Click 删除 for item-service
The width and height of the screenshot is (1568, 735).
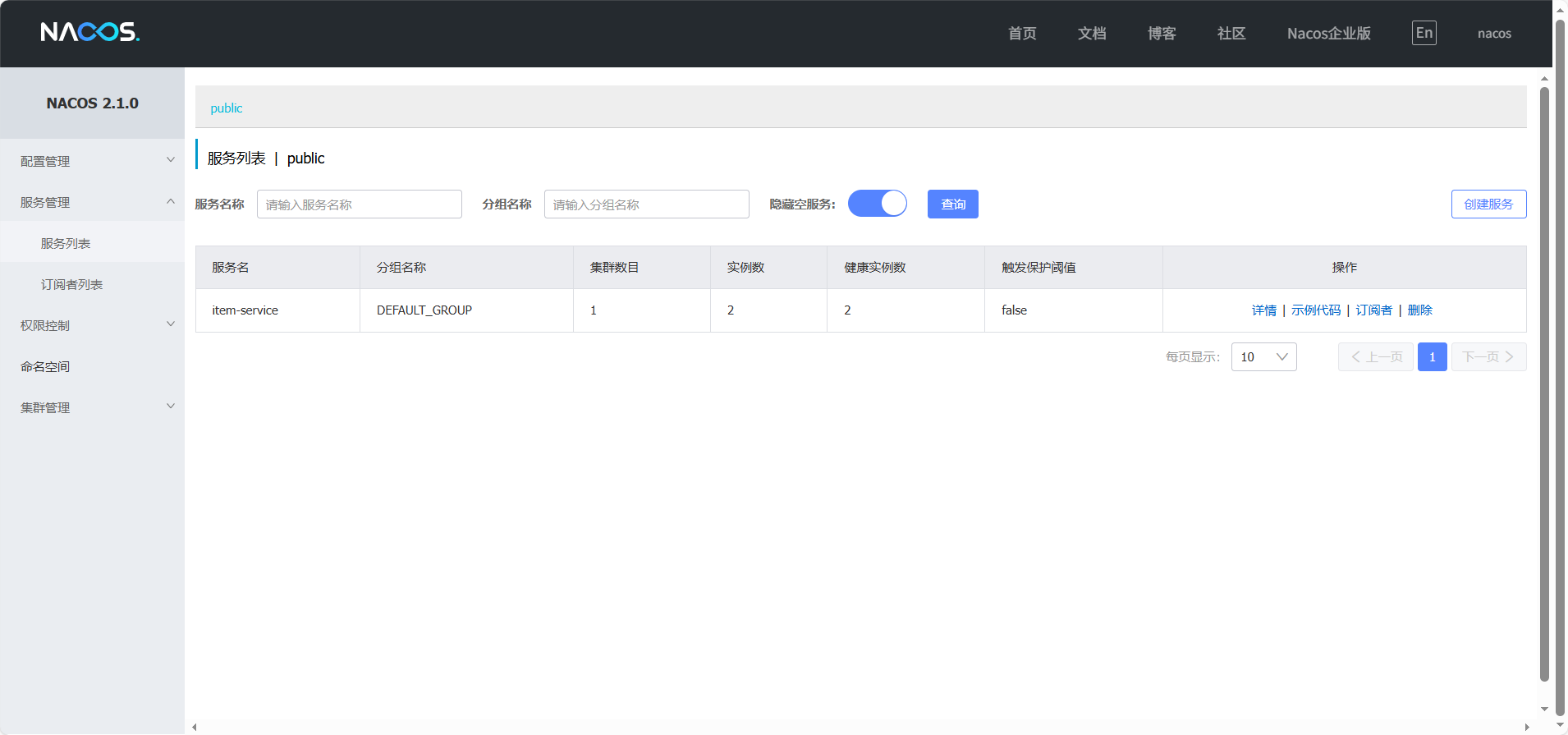1420,310
